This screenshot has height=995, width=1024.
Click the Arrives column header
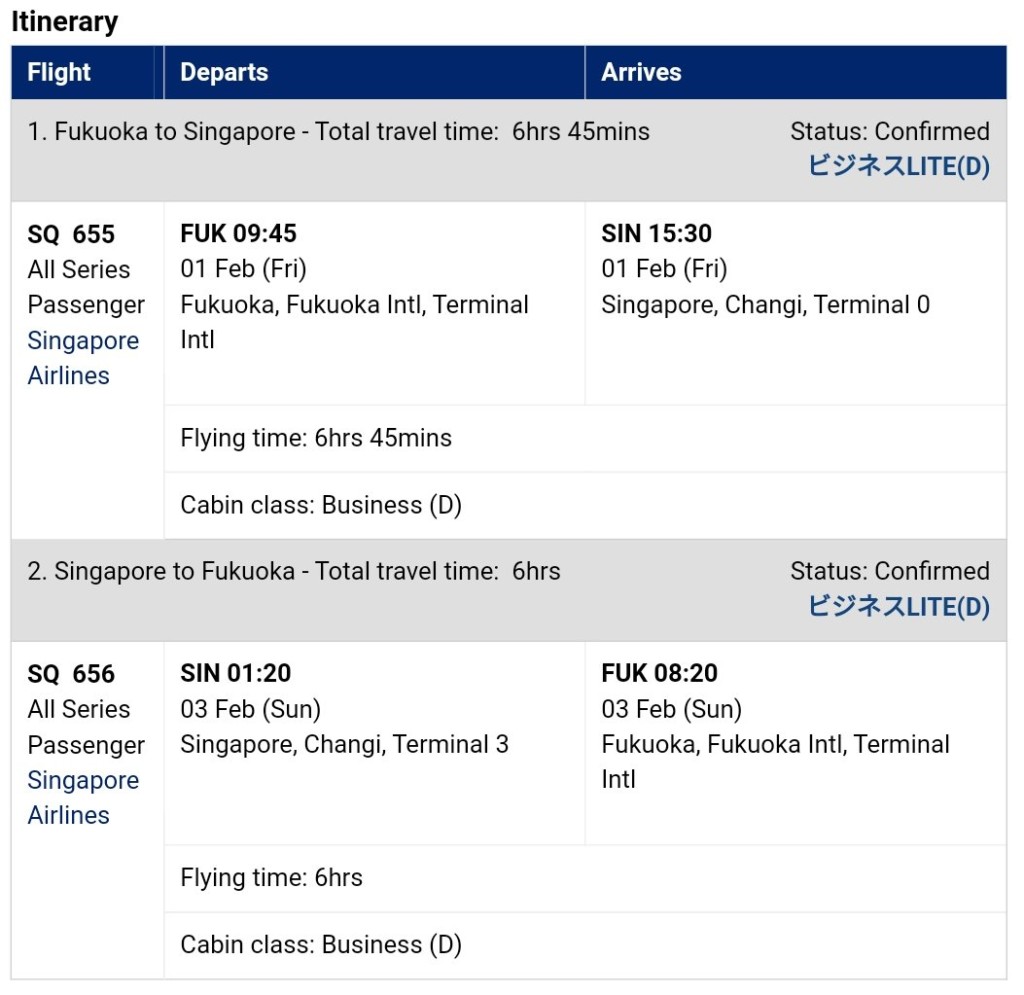[x=641, y=72]
